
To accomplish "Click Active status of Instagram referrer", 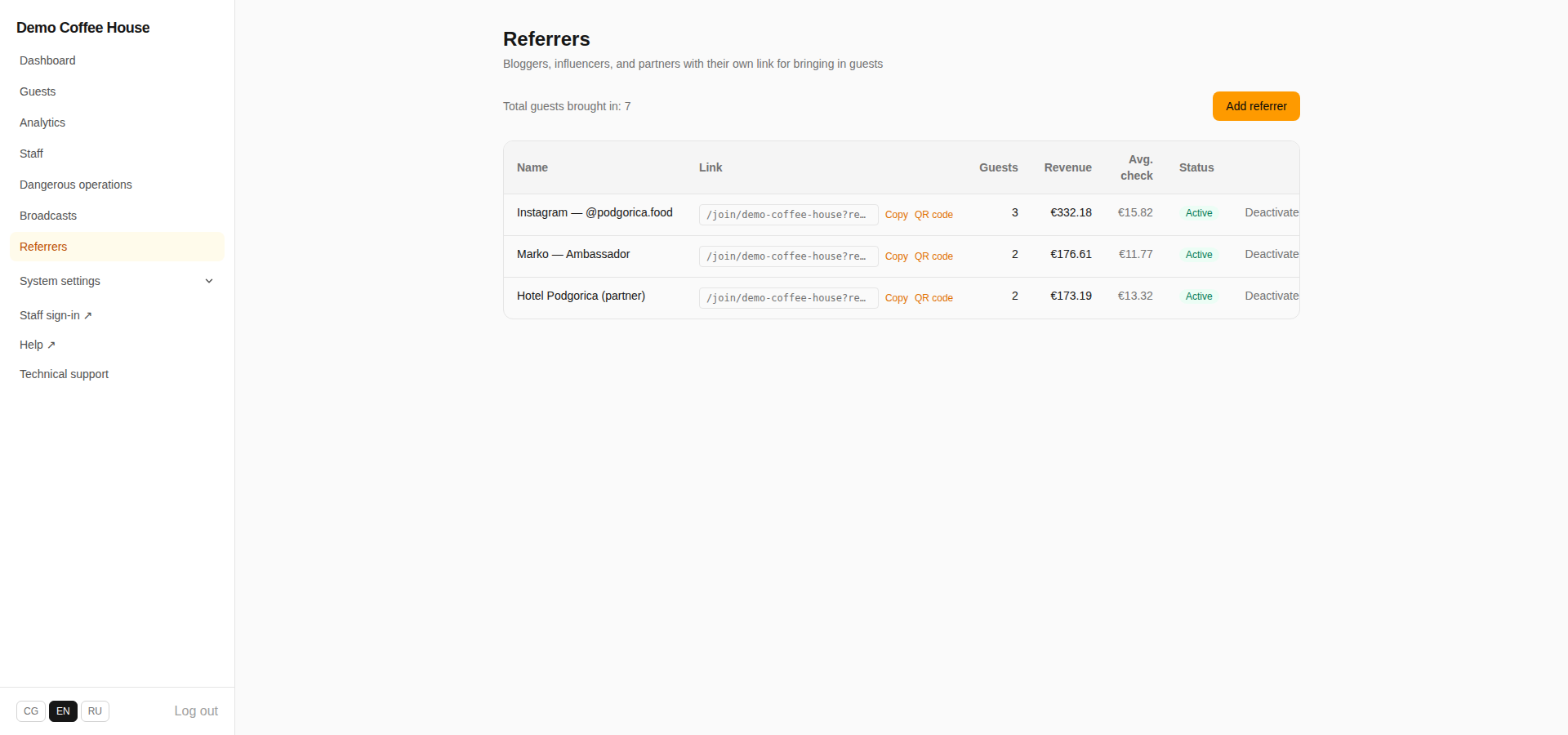I will click(1199, 213).
